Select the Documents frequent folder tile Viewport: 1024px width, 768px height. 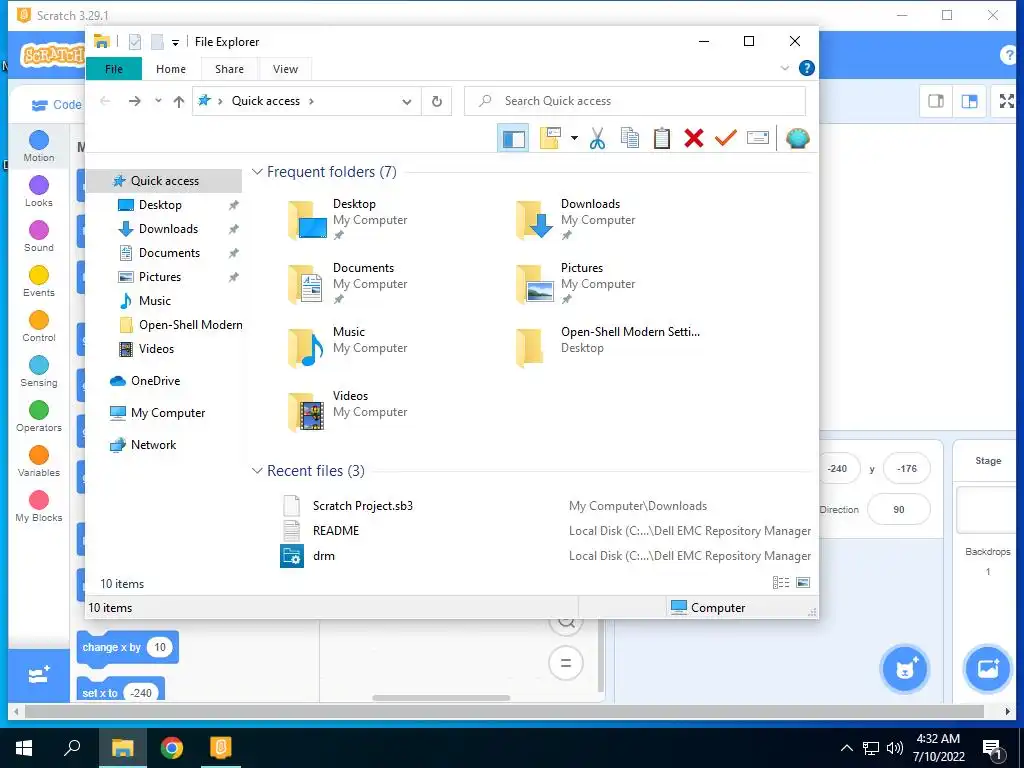[x=348, y=283]
